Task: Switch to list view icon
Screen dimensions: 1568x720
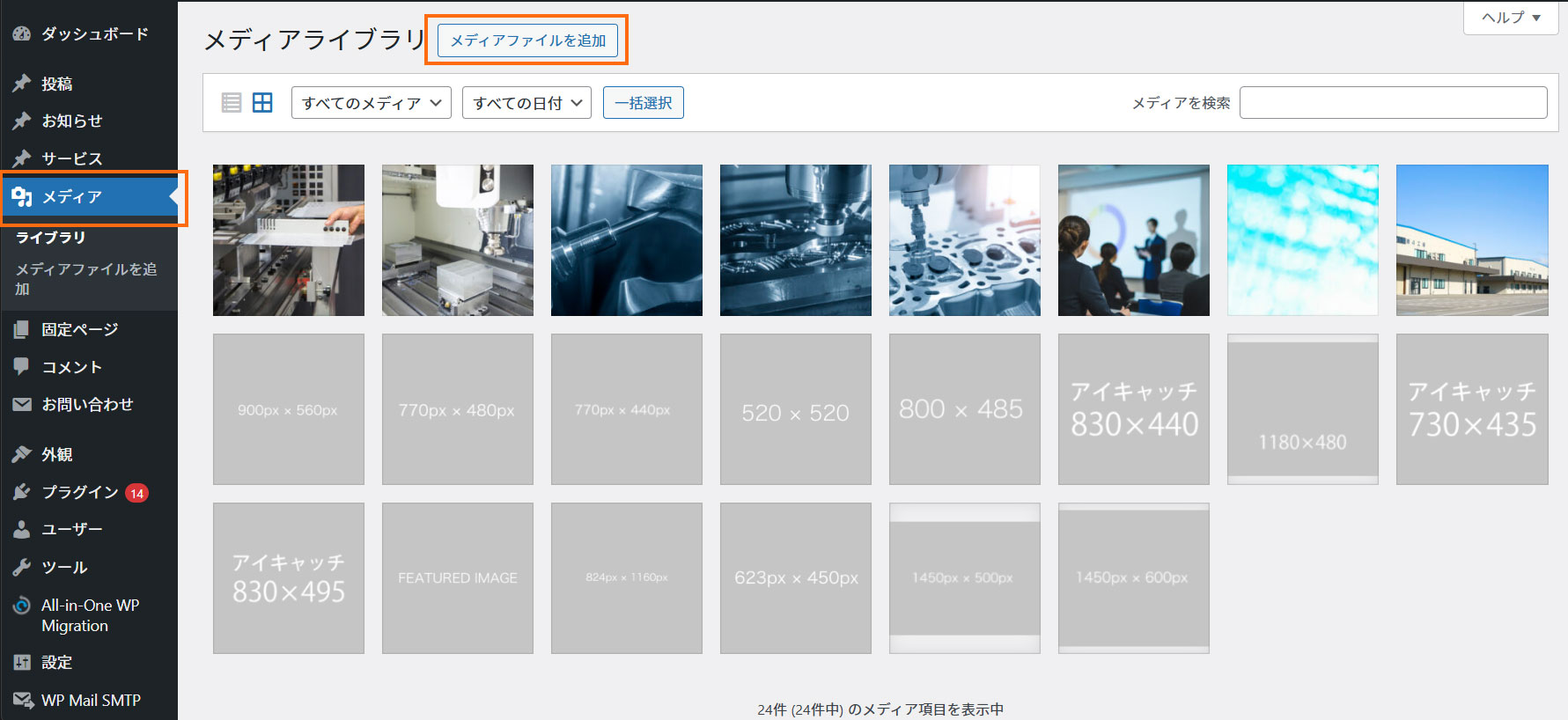Action: pyautogui.click(x=232, y=103)
